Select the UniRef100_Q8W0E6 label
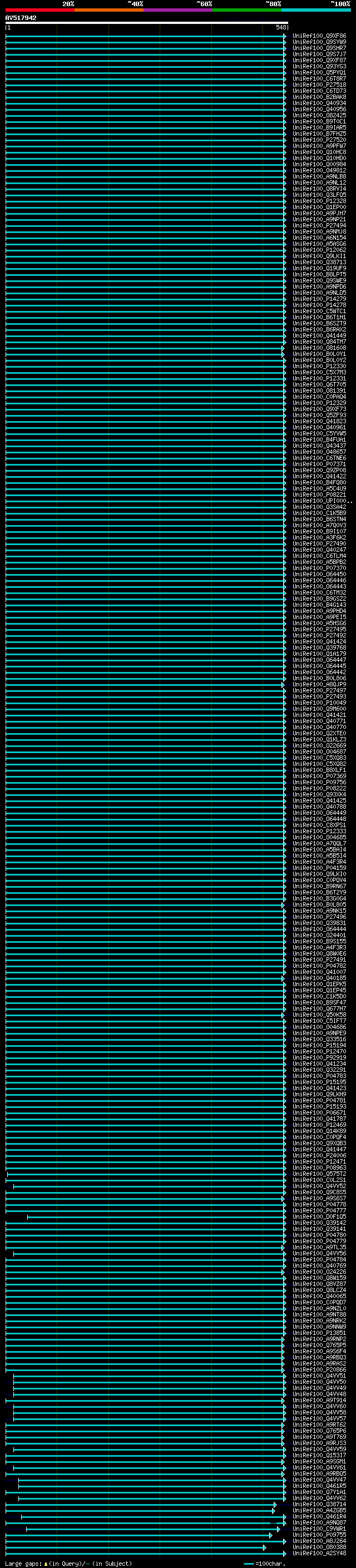 coord(319,953)
